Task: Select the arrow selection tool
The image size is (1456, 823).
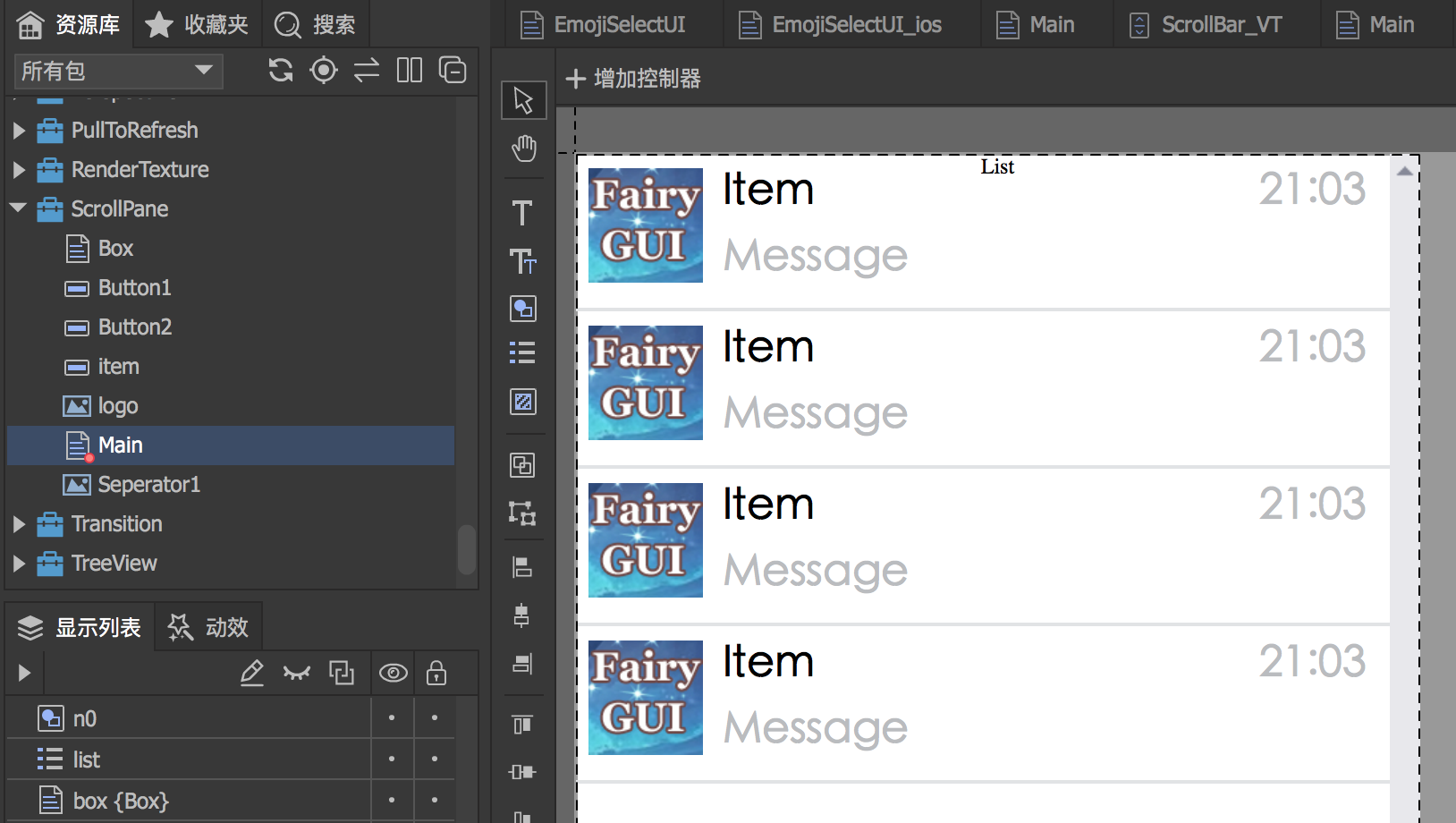Action: coord(523,100)
